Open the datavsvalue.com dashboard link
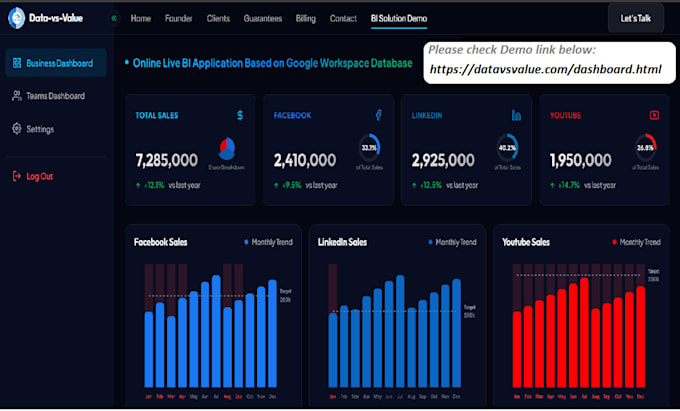The image size is (680, 411). click(x=546, y=69)
